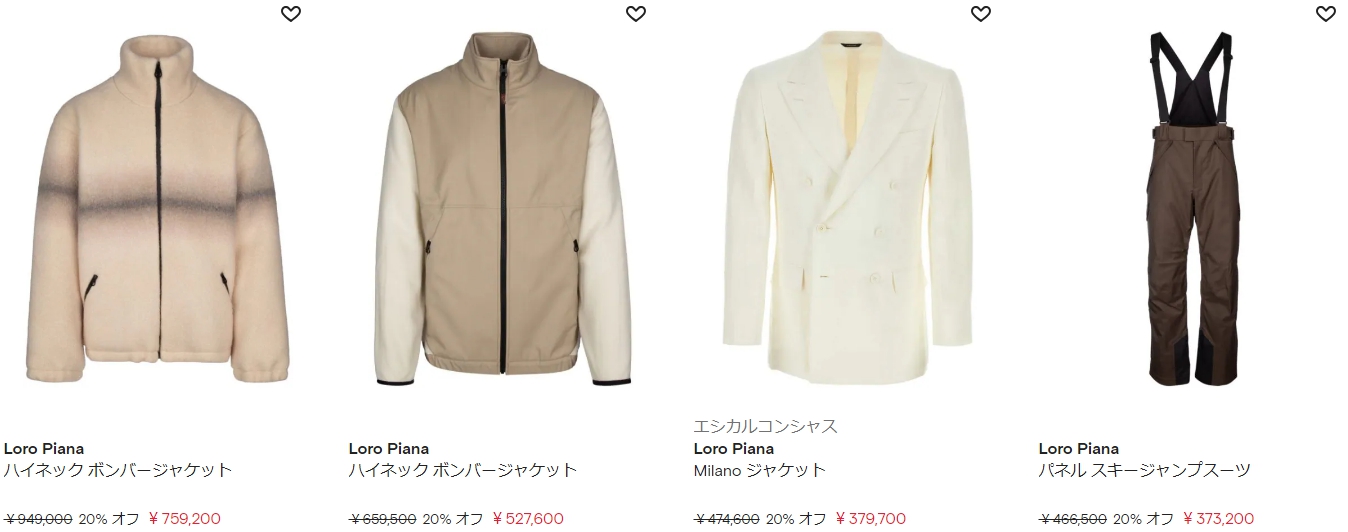Viewport: 1348px width, 532px height.
Task: View the brown ski suspender pants image
Action: pos(1192,208)
